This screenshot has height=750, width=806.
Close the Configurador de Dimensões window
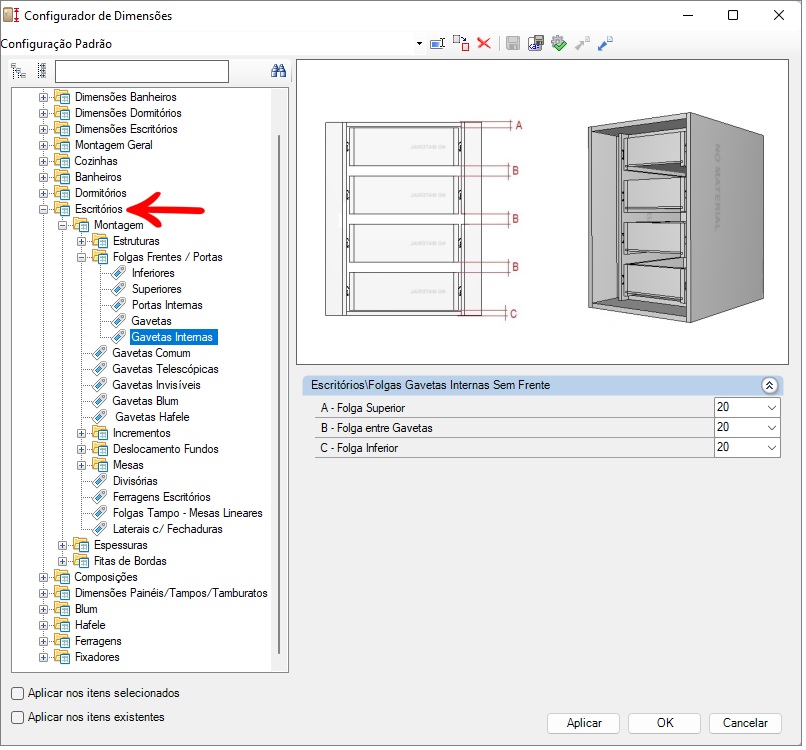(x=779, y=15)
